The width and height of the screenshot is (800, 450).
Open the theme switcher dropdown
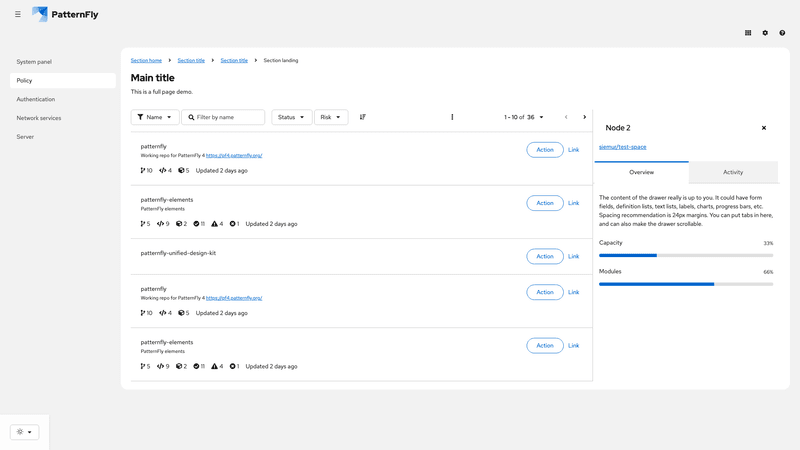pos(24,432)
